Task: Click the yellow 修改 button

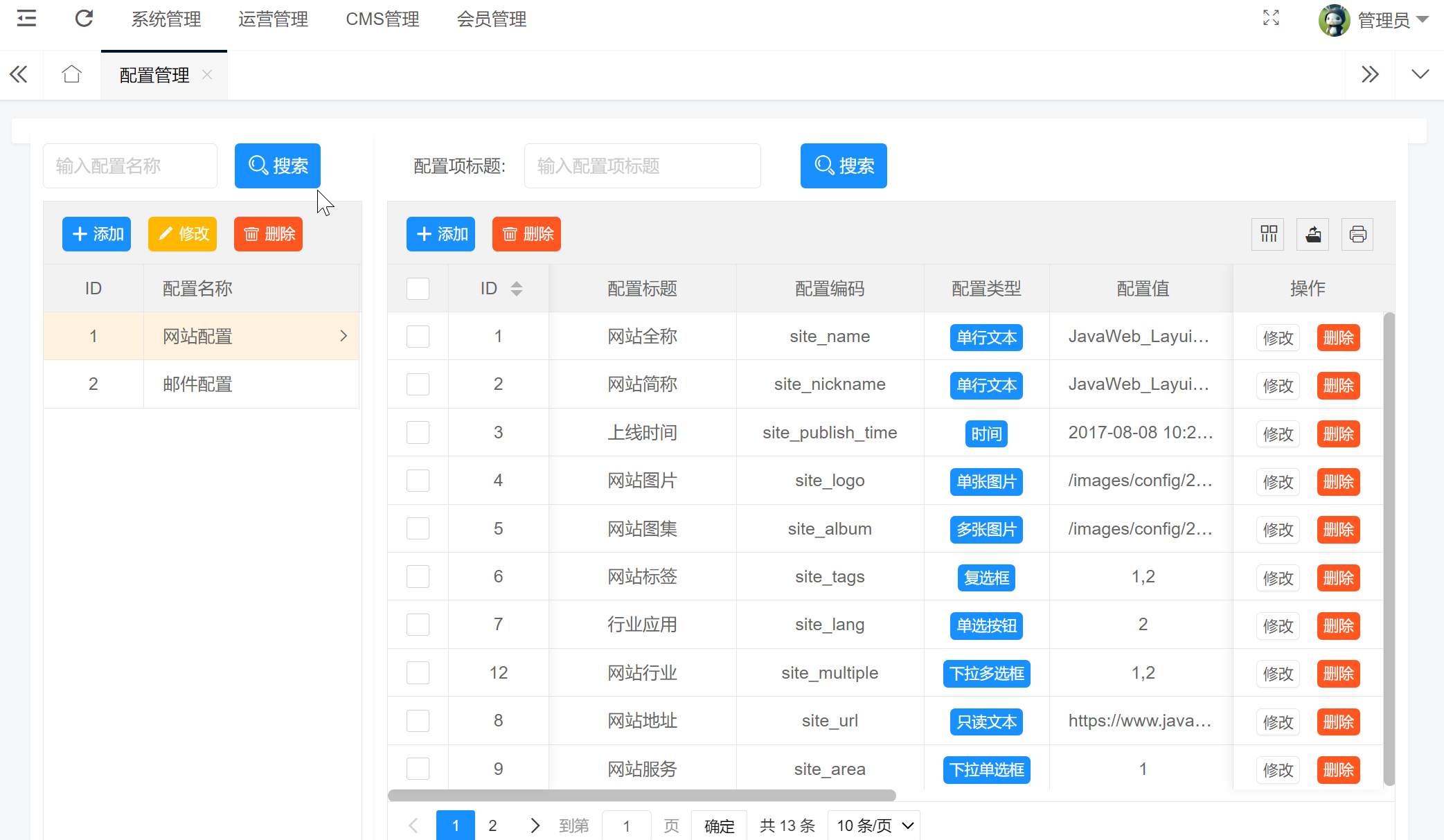Action: (x=182, y=234)
